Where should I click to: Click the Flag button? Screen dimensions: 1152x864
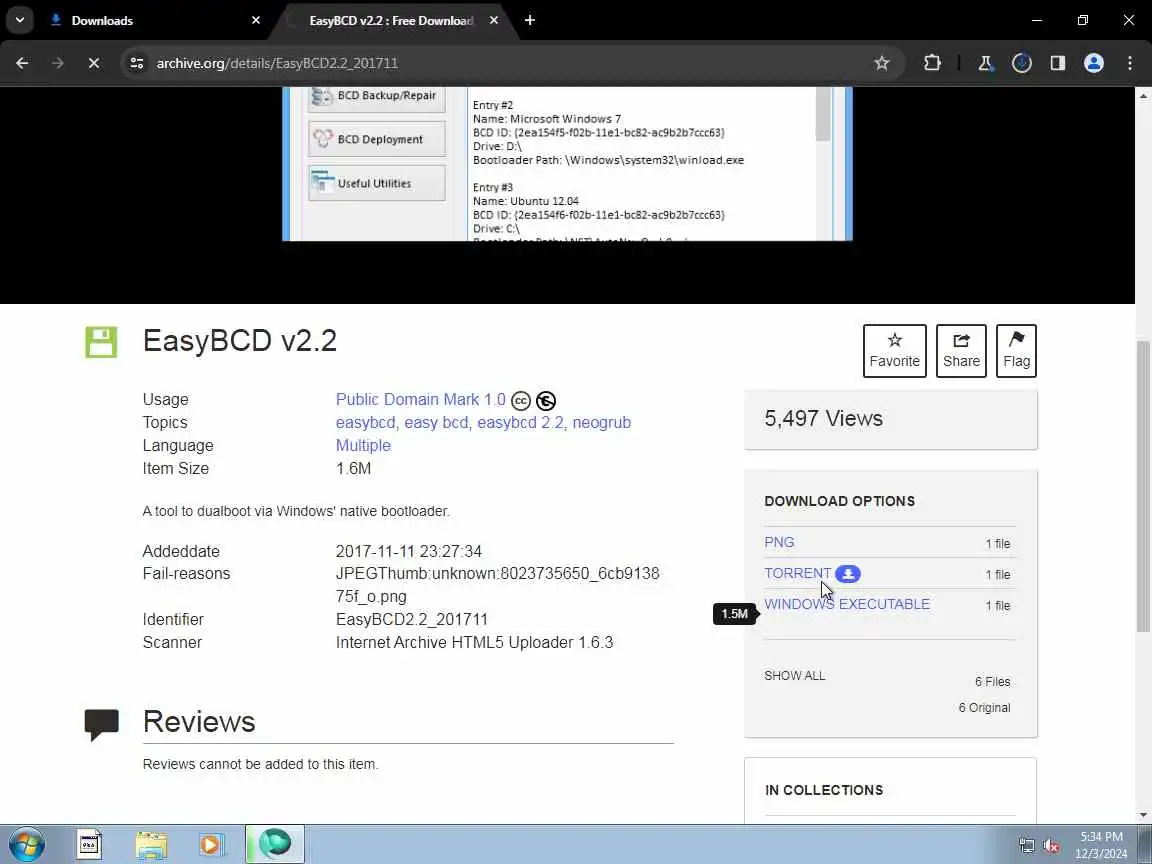point(1016,350)
